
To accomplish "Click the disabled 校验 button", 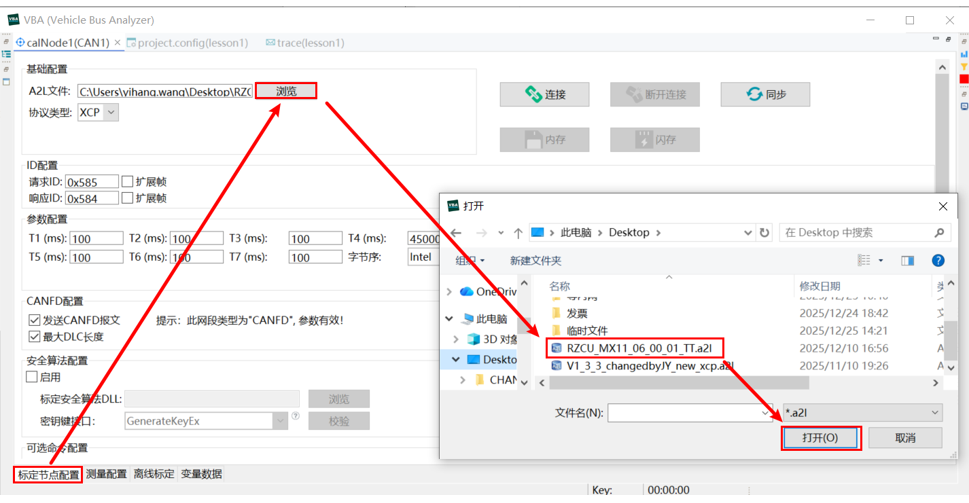I will click(x=339, y=421).
